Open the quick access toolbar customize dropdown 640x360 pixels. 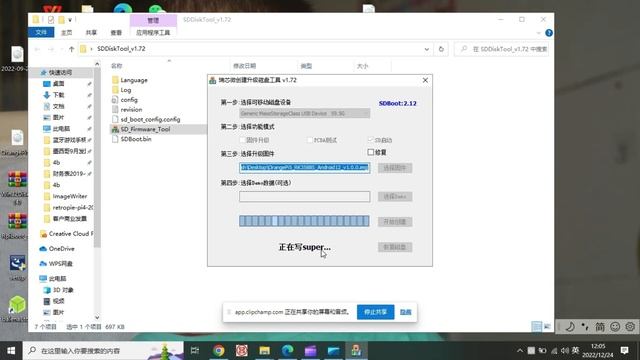tap(70, 20)
